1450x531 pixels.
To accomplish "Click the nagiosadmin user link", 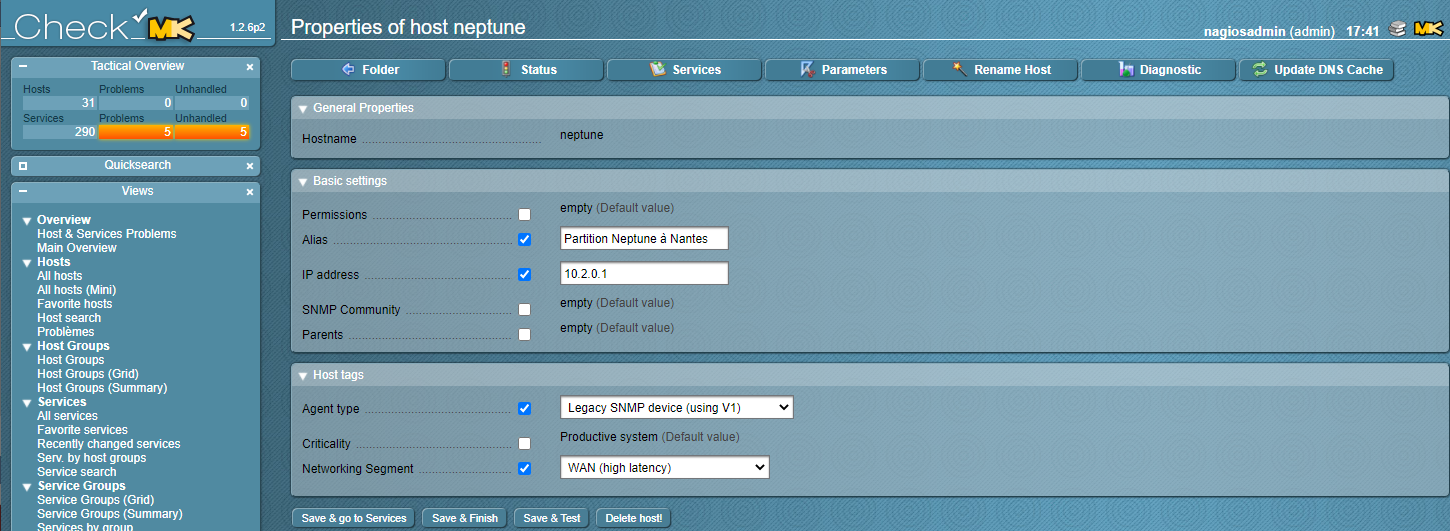I will [1245, 32].
